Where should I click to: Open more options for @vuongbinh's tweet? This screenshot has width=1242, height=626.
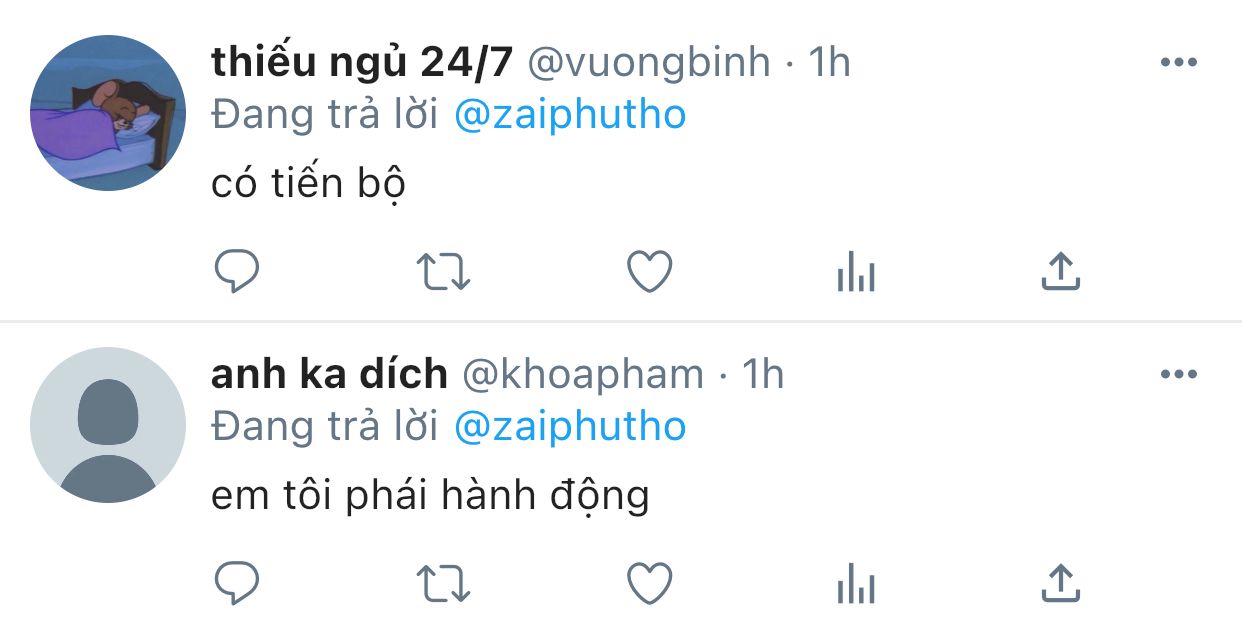pyautogui.click(x=1178, y=63)
